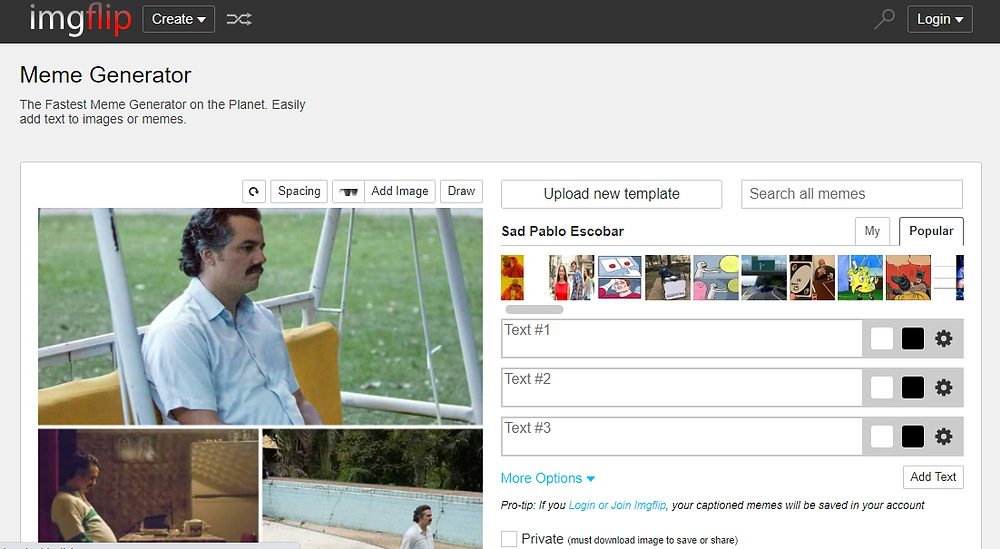
Task: Open Text #2 settings gear
Action: 944,388
